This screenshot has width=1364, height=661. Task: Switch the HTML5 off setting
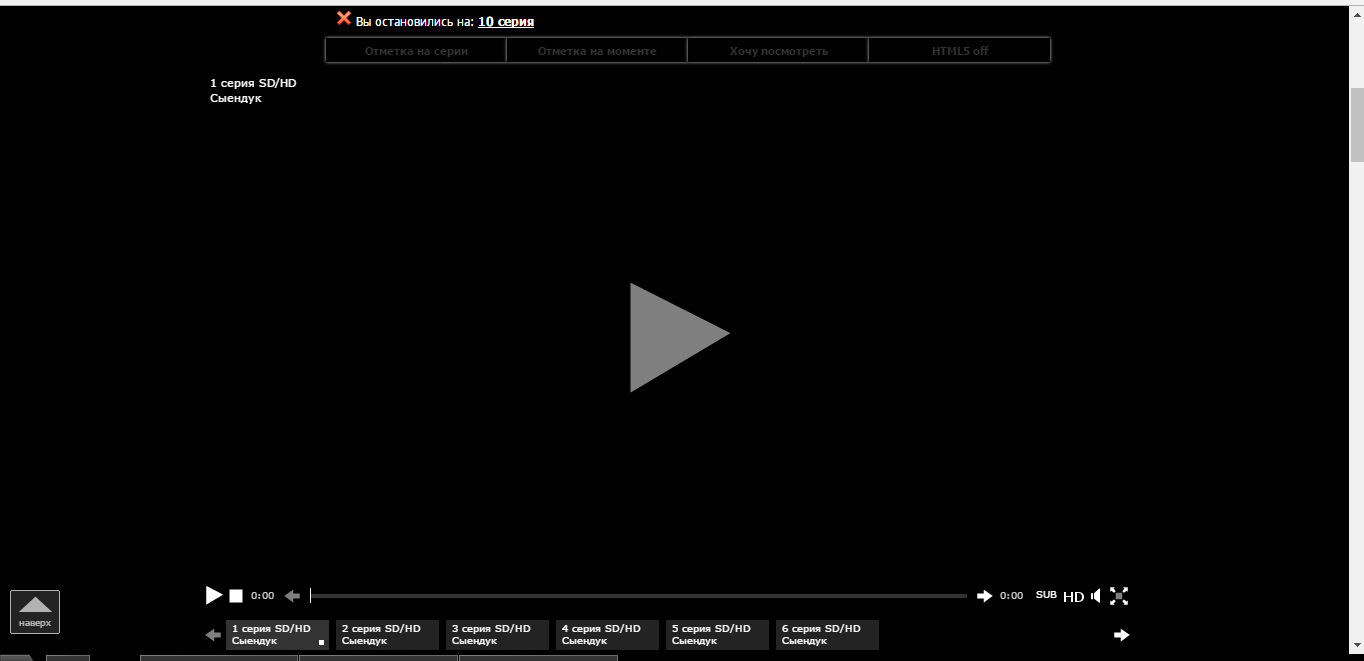click(958, 49)
